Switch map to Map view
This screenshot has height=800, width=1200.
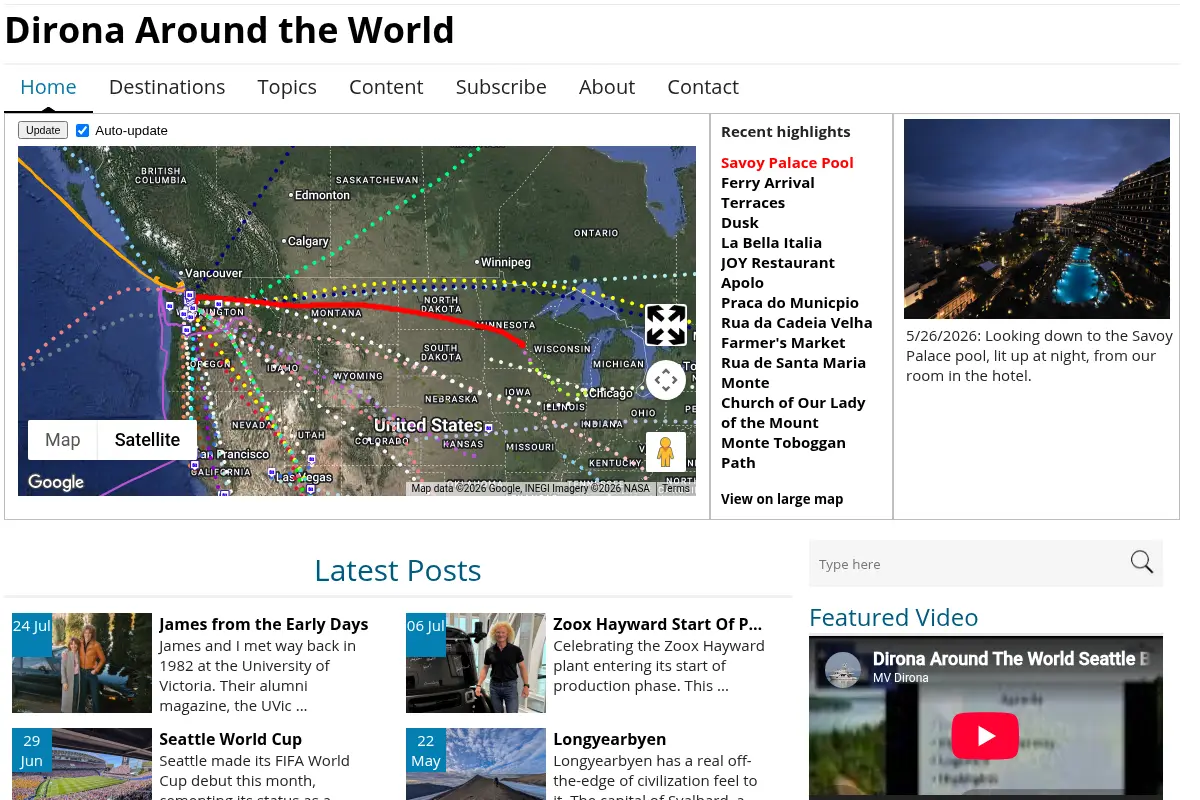[x=63, y=440]
